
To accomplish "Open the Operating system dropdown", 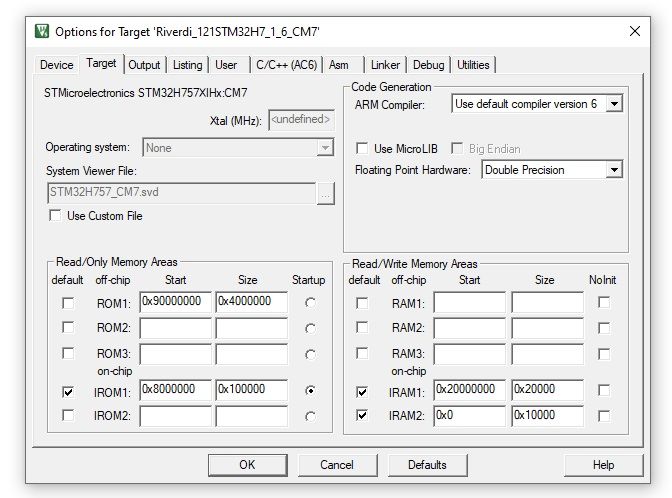I will pyautogui.click(x=325, y=148).
